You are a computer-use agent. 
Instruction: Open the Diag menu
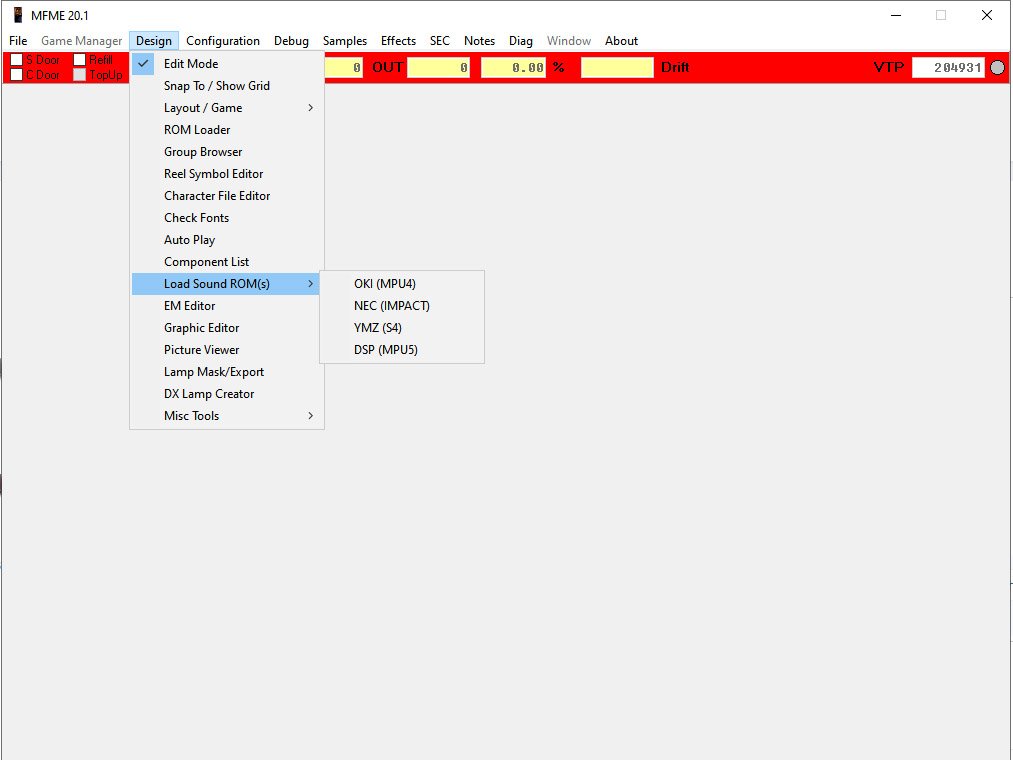click(x=521, y=41)
